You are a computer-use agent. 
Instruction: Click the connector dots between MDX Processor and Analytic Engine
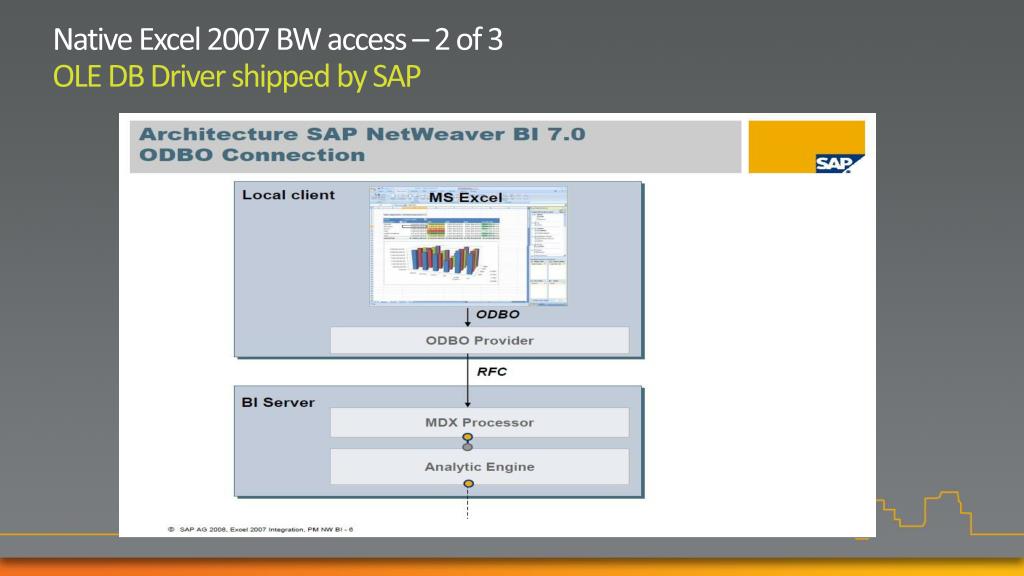coord(468,442)
